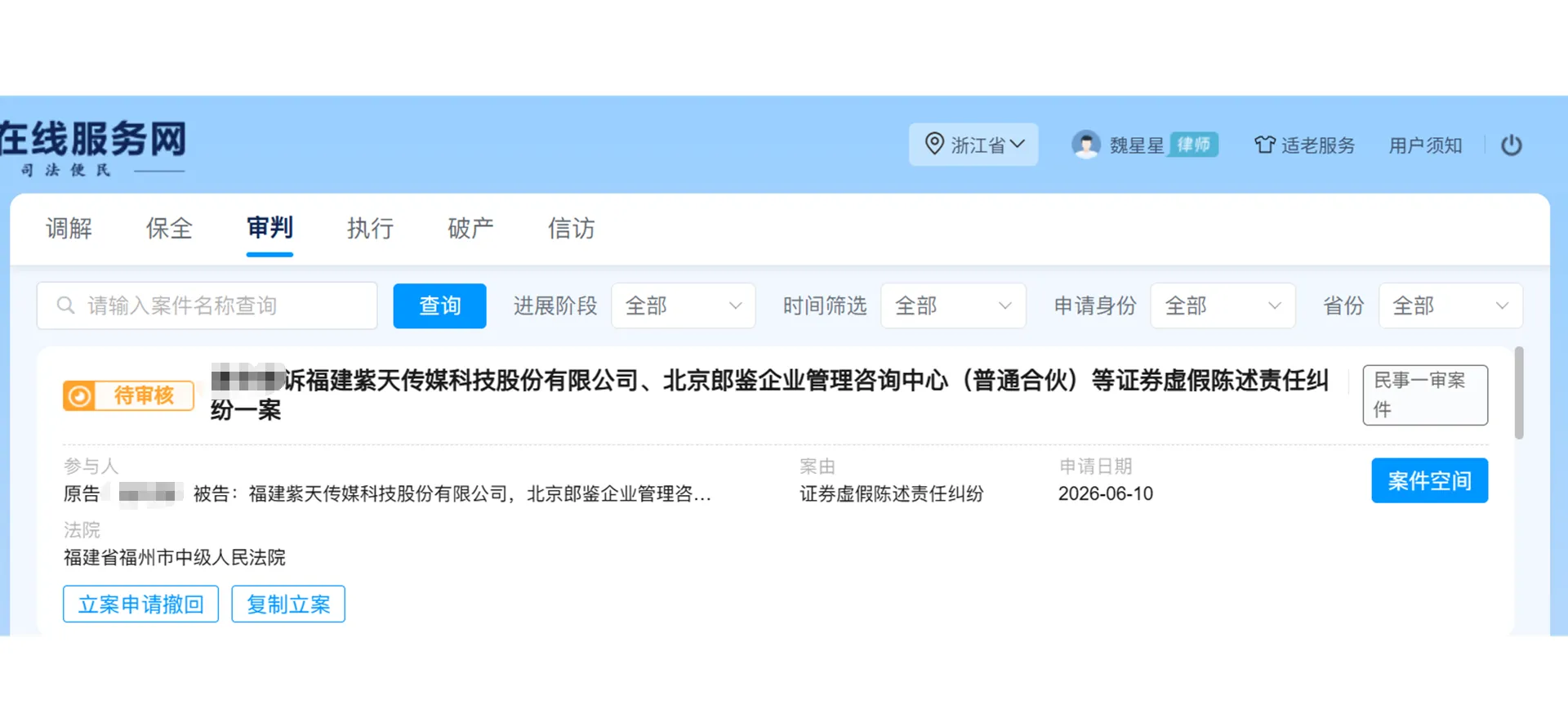
Task: Click the 魏星星 user name
Action: coord(1136,145)
